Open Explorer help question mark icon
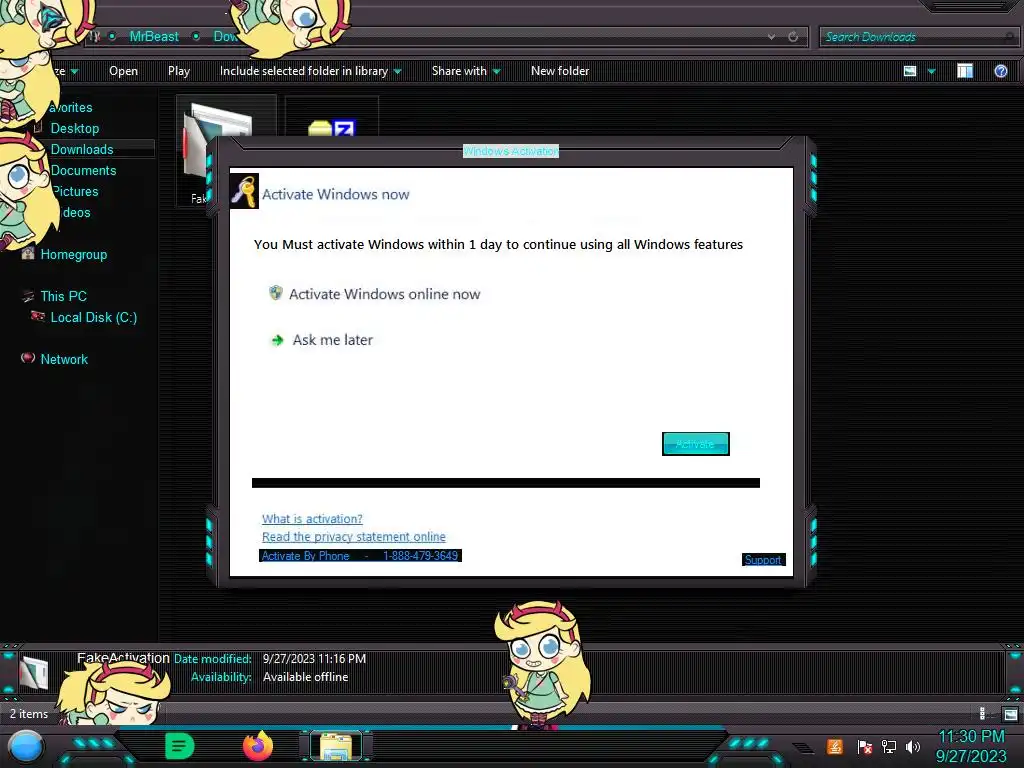 [1000, 71]
